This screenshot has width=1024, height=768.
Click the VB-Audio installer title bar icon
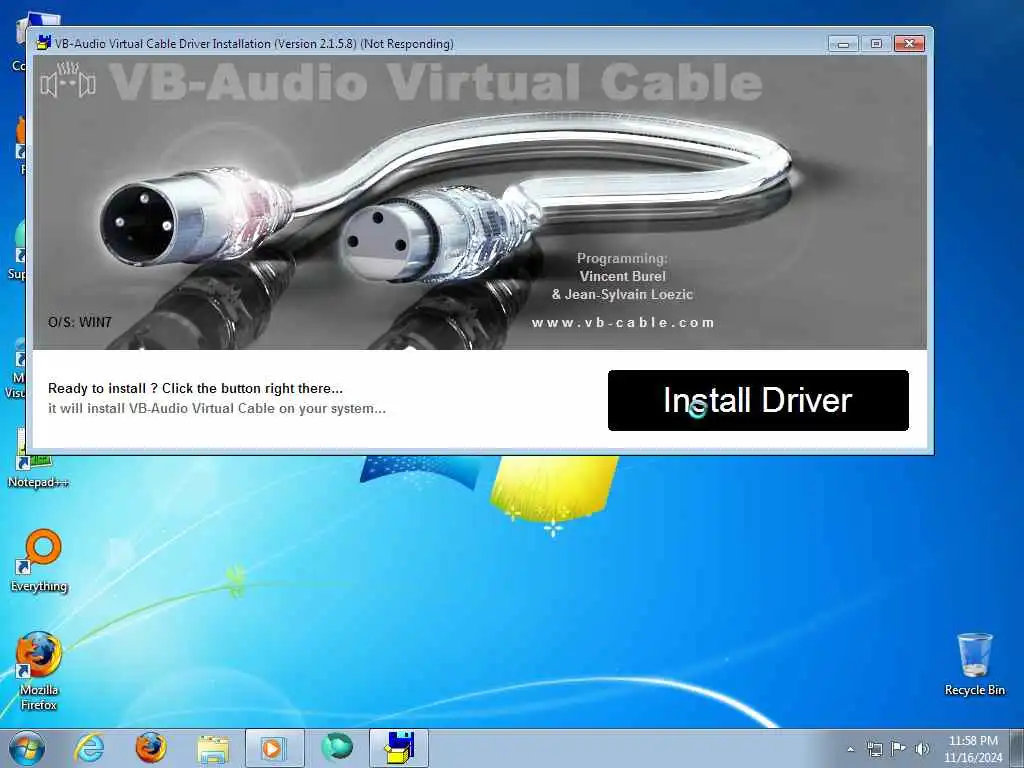(x=44, y=43)
